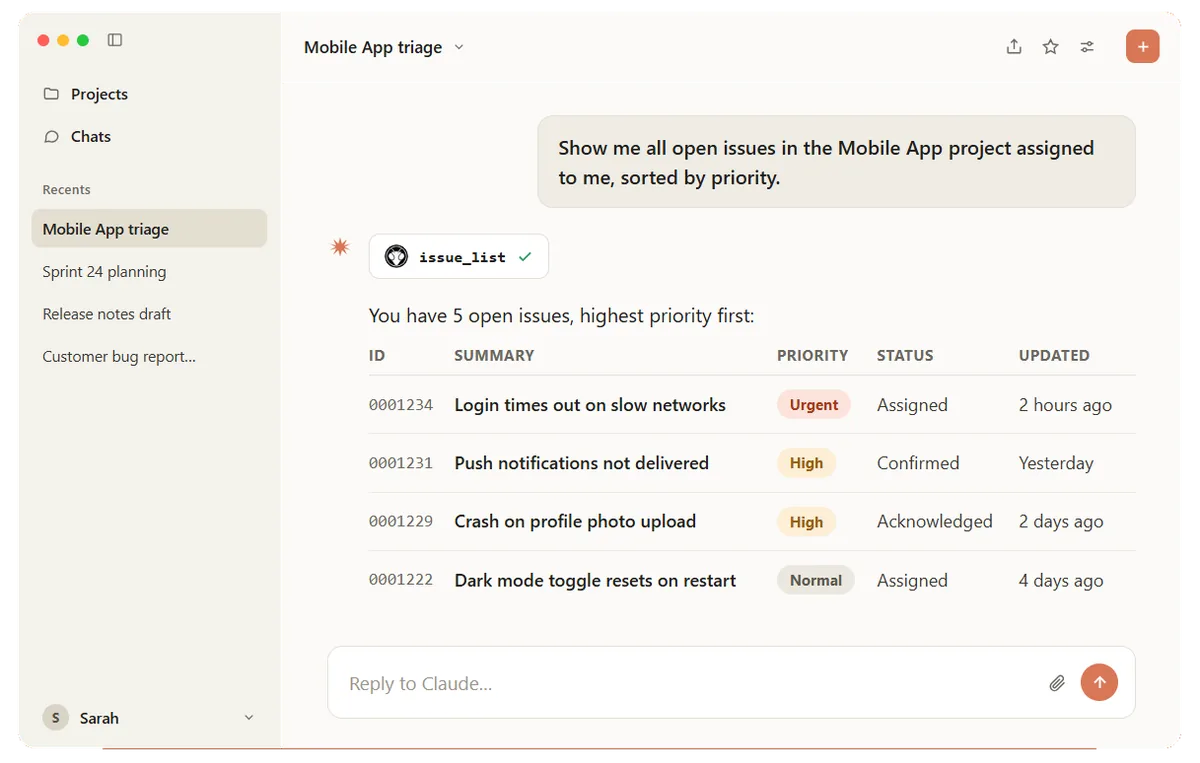Click the Normal priority badge
Viewport: 1200px width, 763px height.
click(815, 580)
